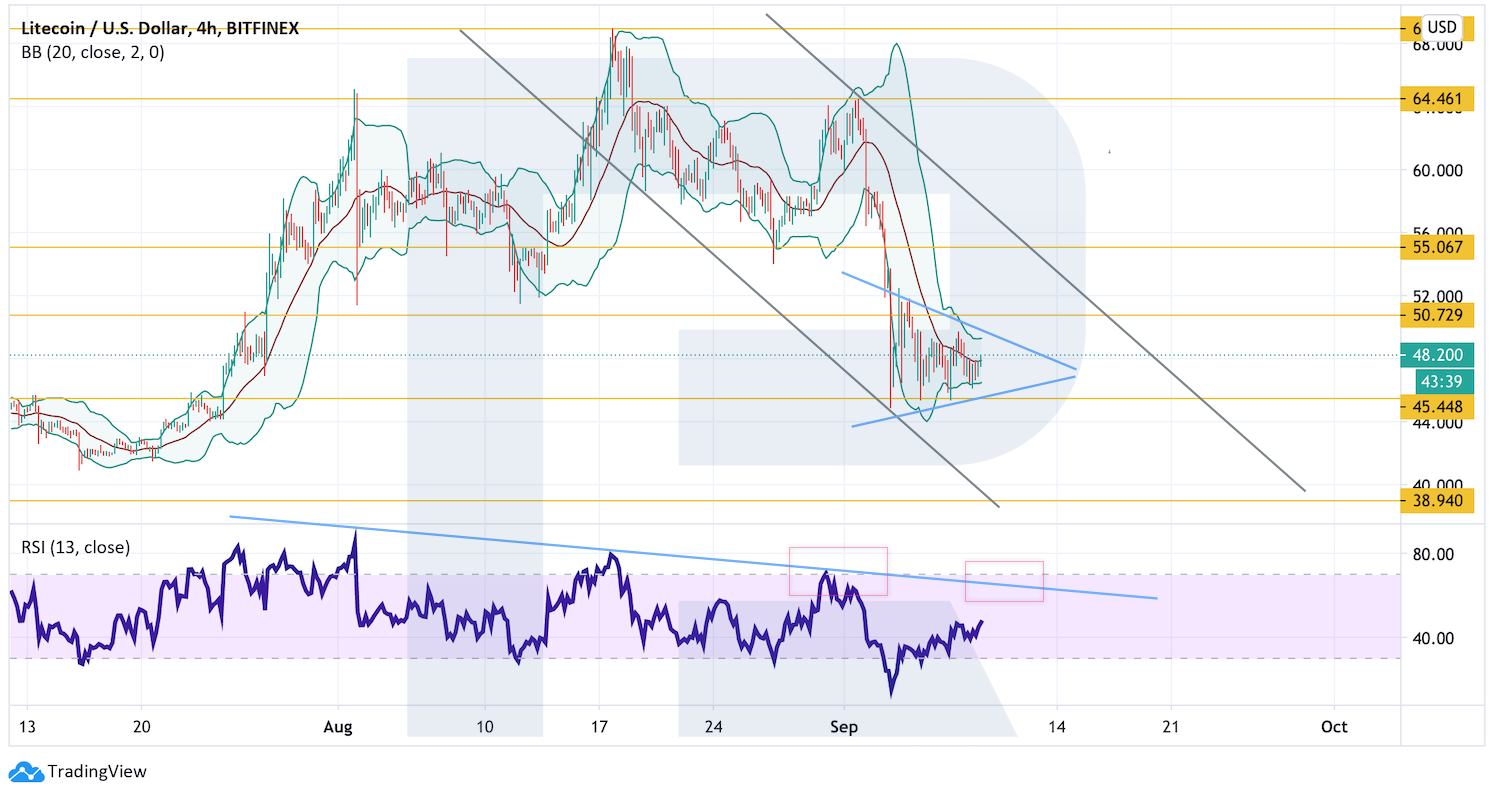This screenshot has width=1494, height=797.
Task: Click the current price label 48.200
Action: pyautogui.click(x=1437, y=355)
